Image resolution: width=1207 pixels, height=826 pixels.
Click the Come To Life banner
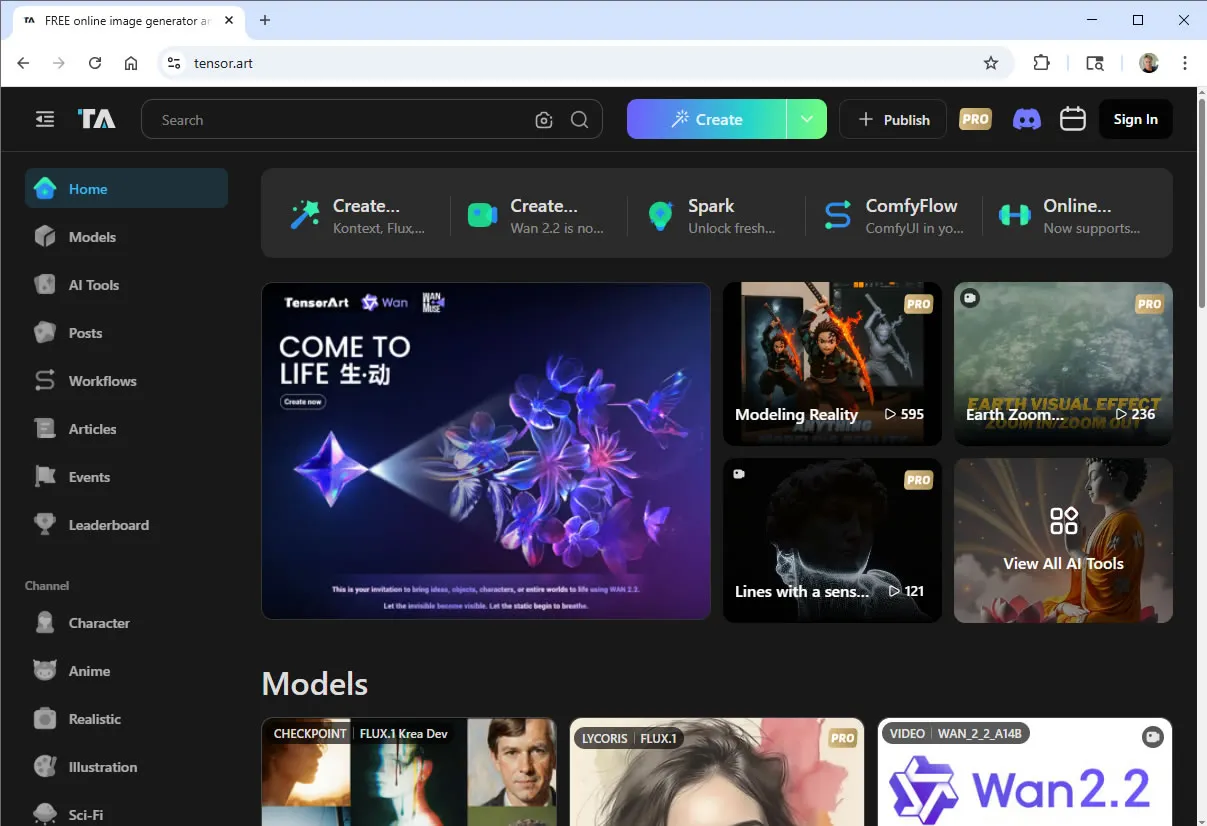point(486,451)
